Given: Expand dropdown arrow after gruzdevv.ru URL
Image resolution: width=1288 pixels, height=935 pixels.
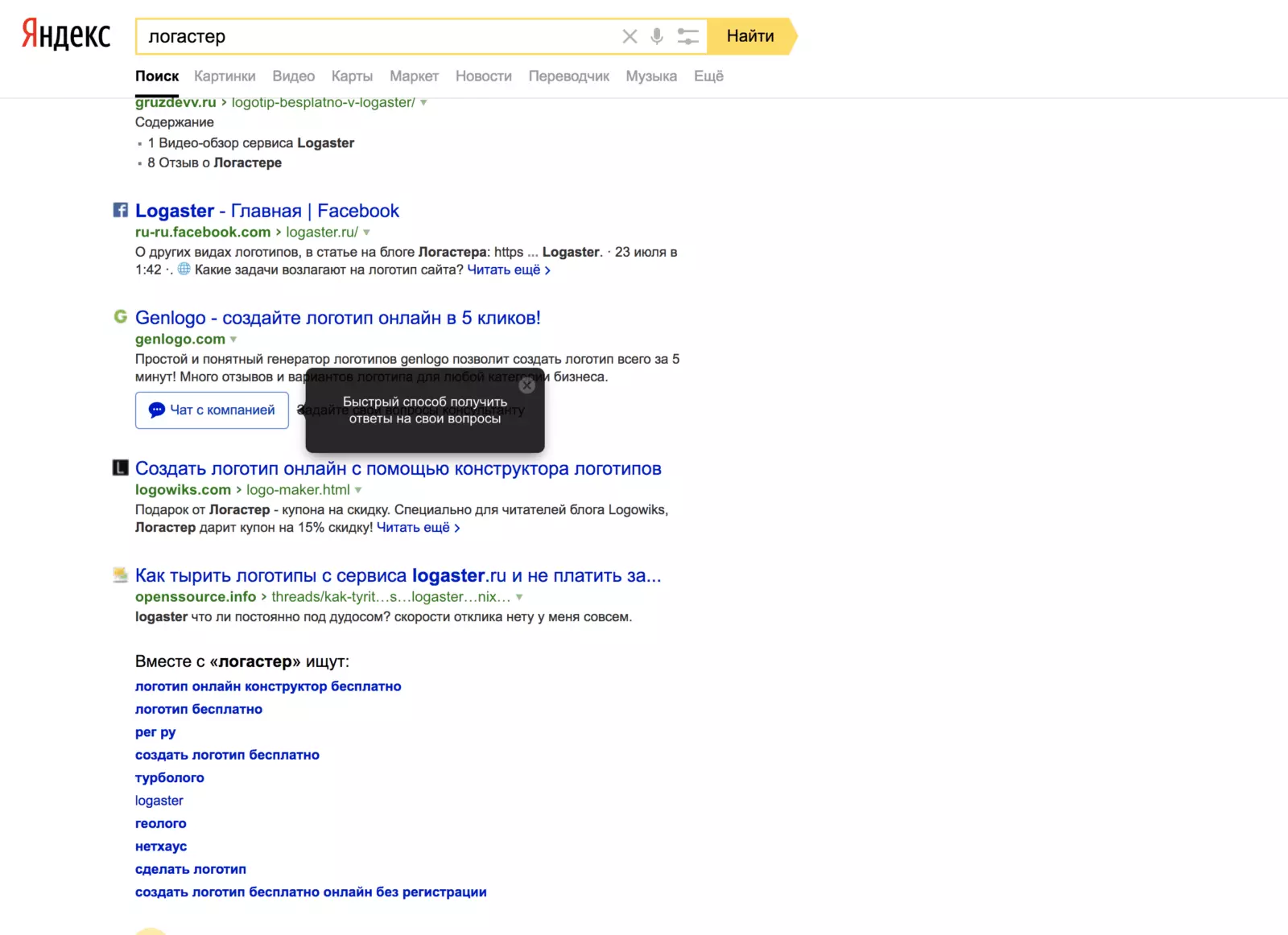Looking at the screenshot, I should 423,103.
